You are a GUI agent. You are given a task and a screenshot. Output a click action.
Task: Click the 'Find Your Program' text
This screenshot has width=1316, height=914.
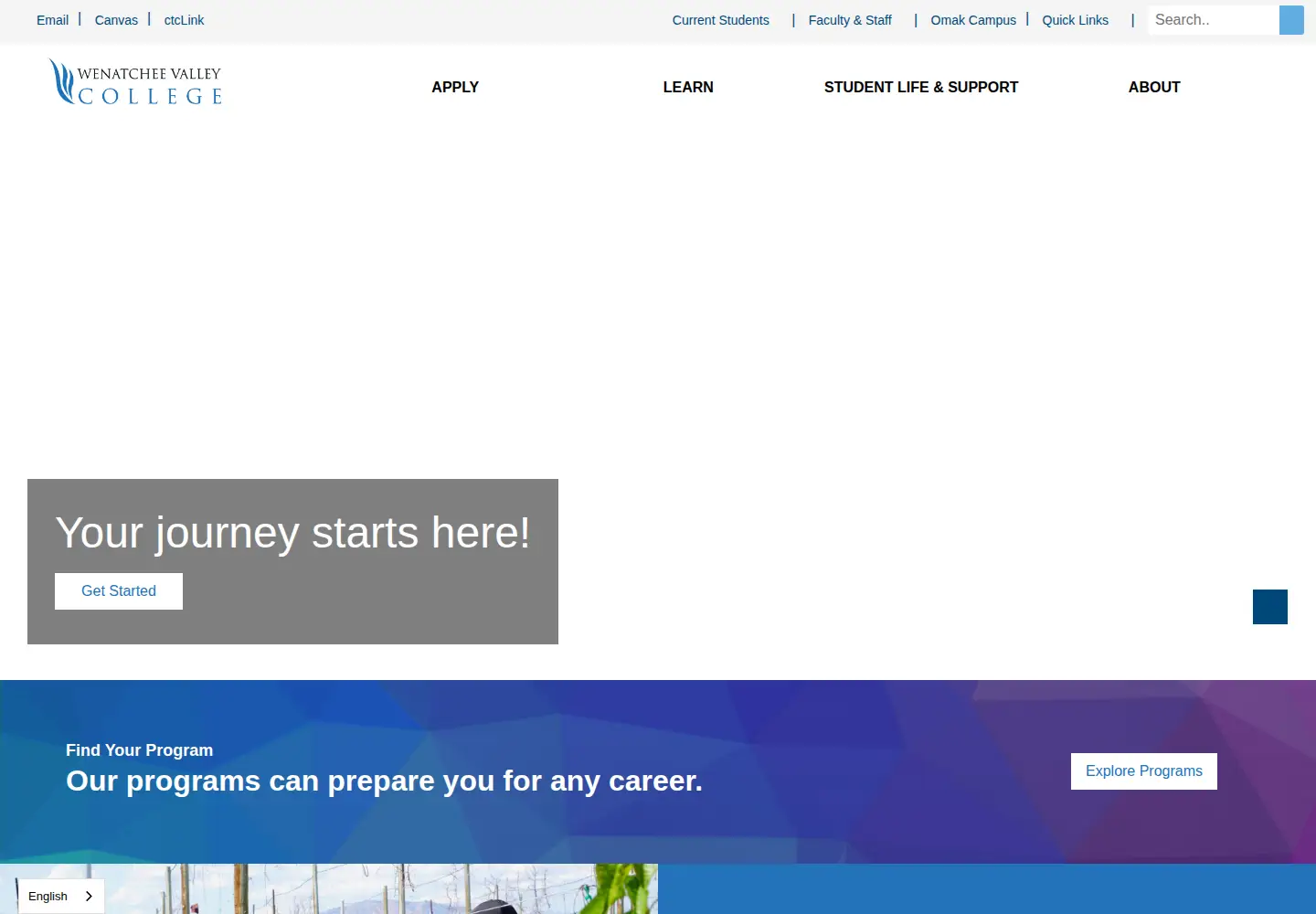139,750
